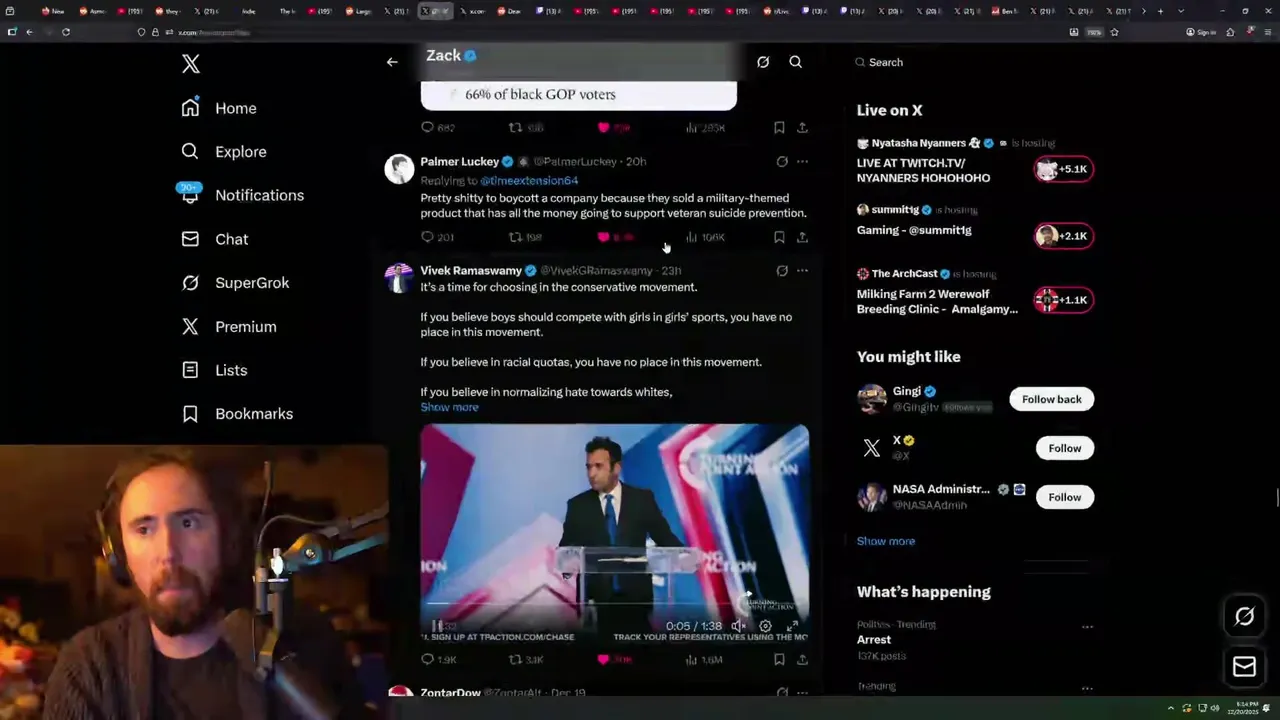Screen dimensions: 1280x720
Task: Open more options for the Arrest trend
Action: (x=1087, y=627)
